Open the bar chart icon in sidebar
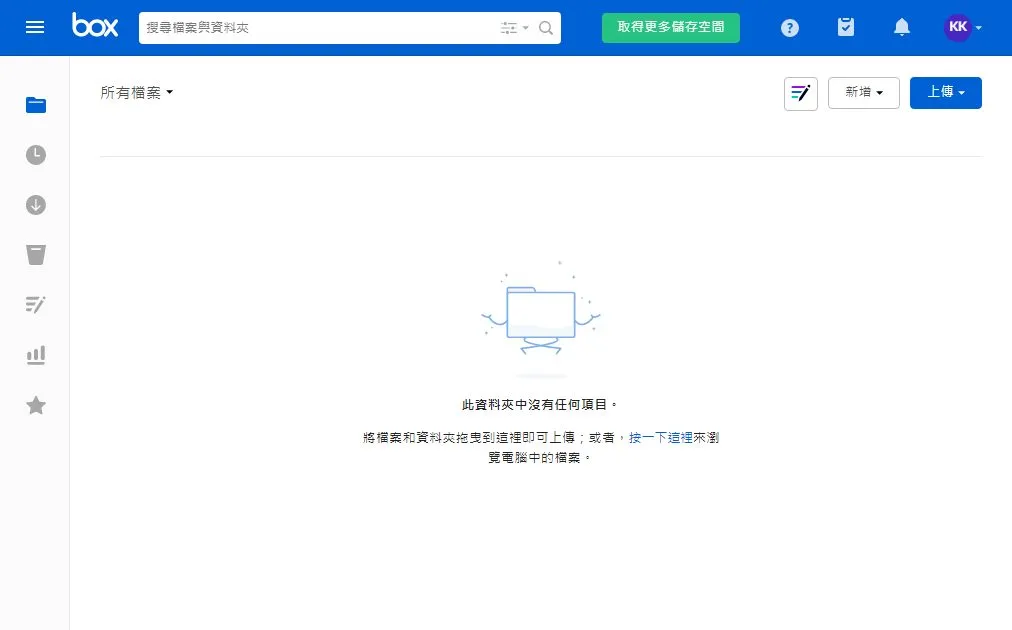Viewport: 1012px width, 630px height. 35,355
